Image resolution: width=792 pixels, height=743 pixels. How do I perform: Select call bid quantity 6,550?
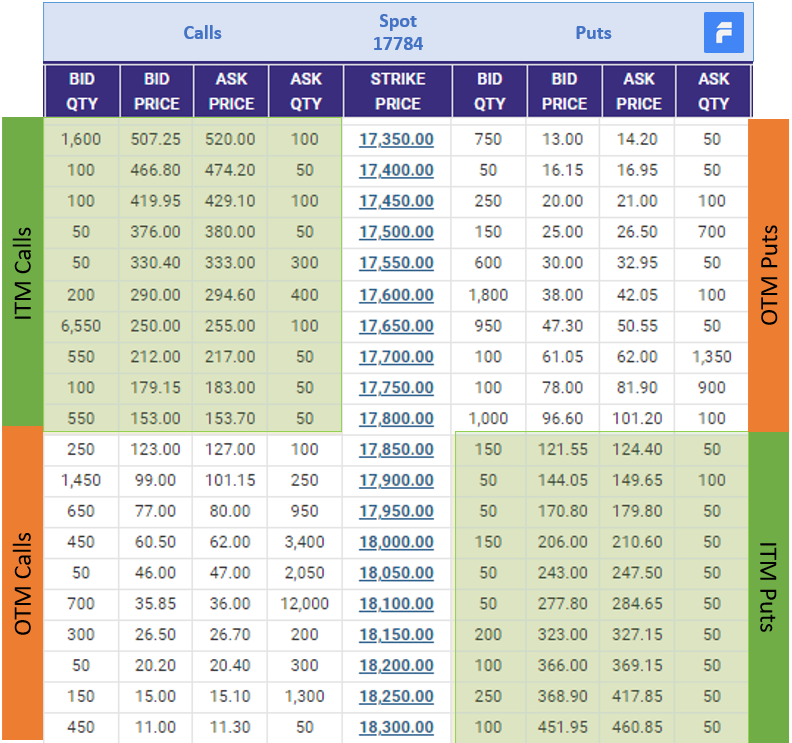[x=81, y=326]
